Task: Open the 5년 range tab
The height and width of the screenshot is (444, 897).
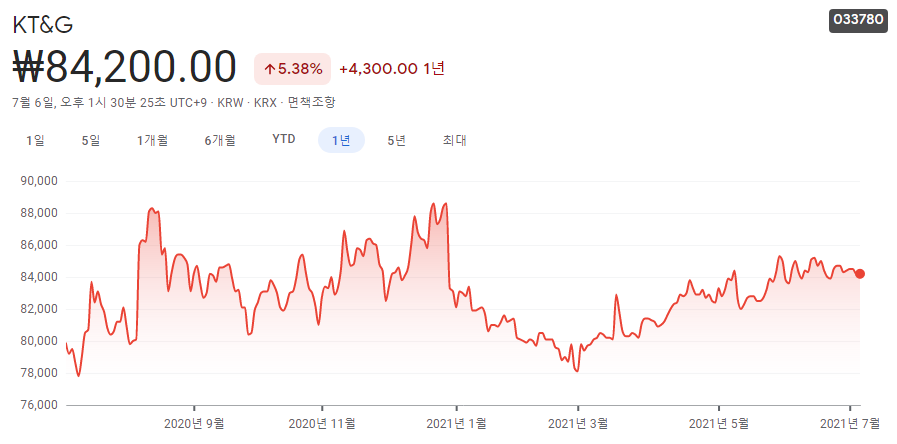Action: 396,140
